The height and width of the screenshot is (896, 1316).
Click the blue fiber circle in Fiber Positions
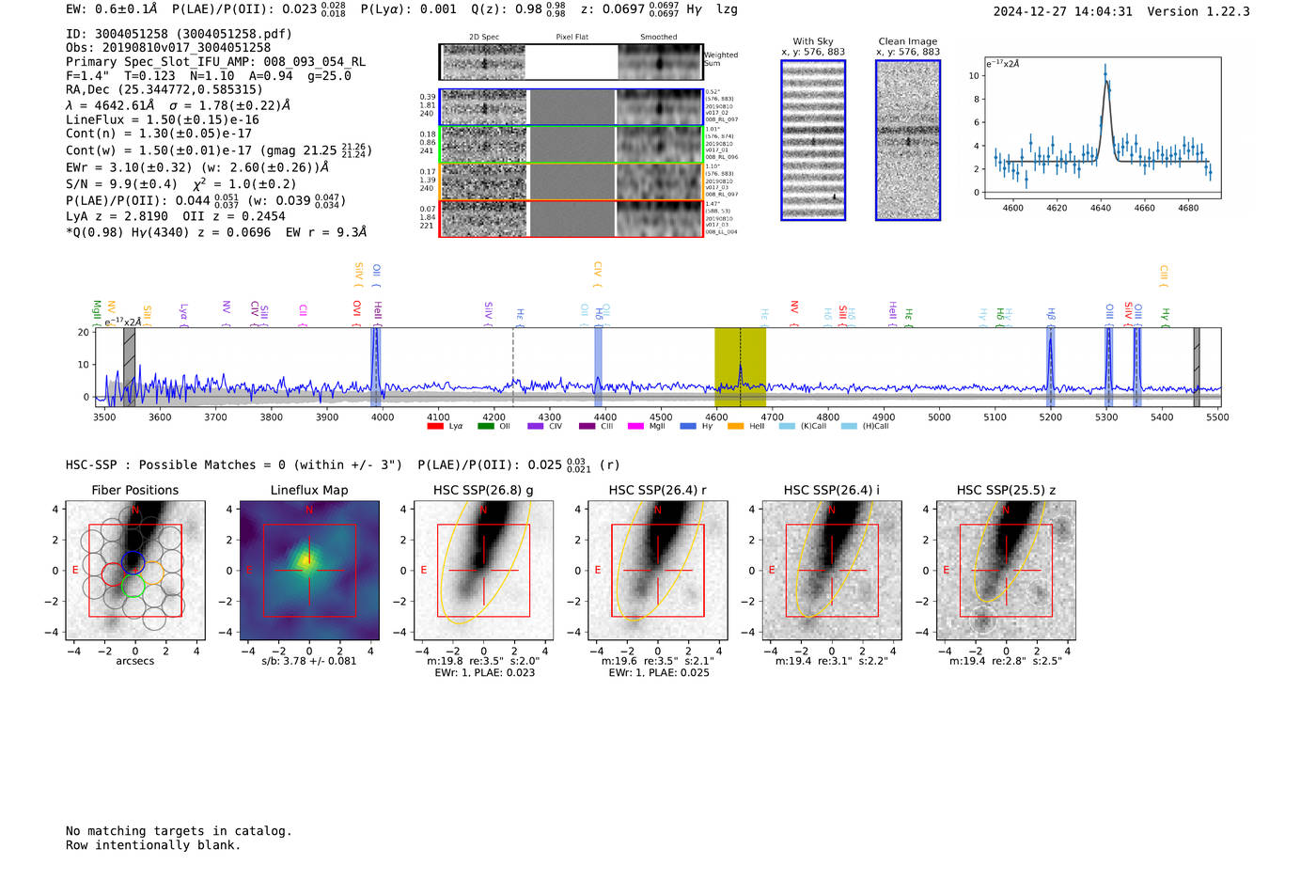133,561
